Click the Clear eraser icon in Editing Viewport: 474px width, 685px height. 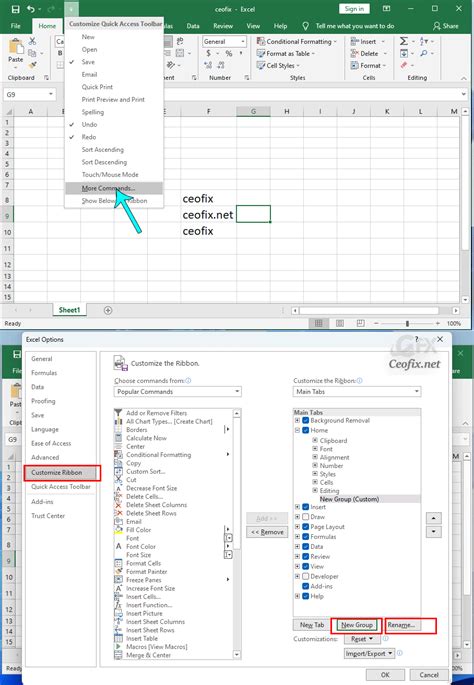tap(404, 65)
